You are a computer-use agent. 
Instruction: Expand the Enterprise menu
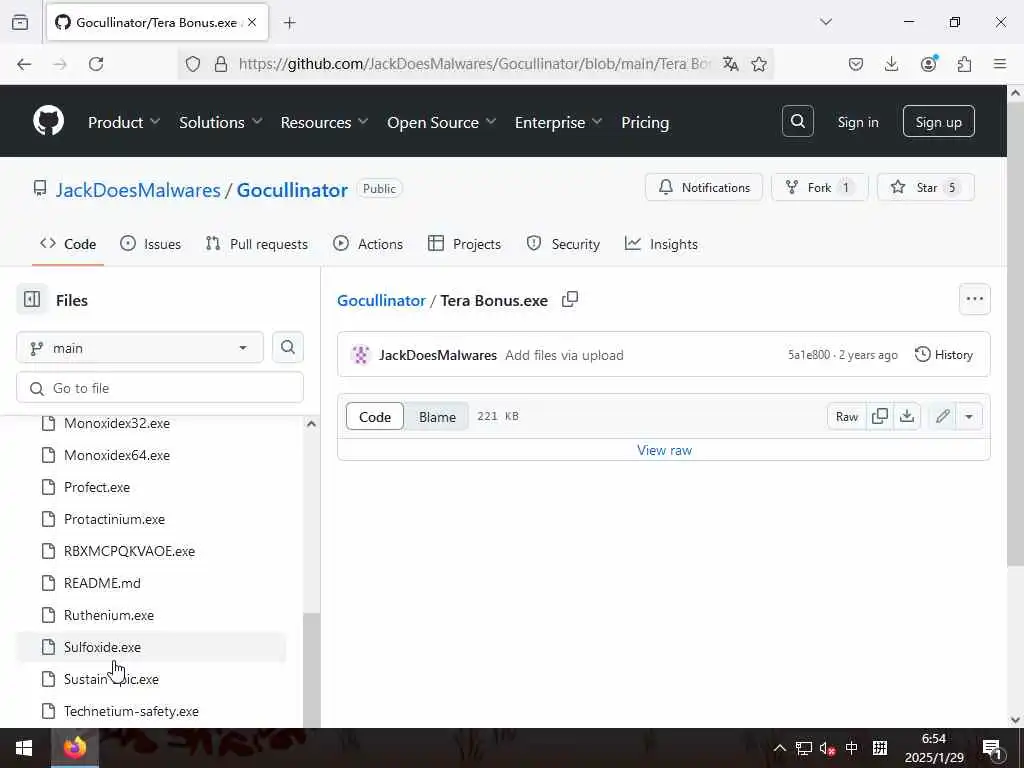558,122
